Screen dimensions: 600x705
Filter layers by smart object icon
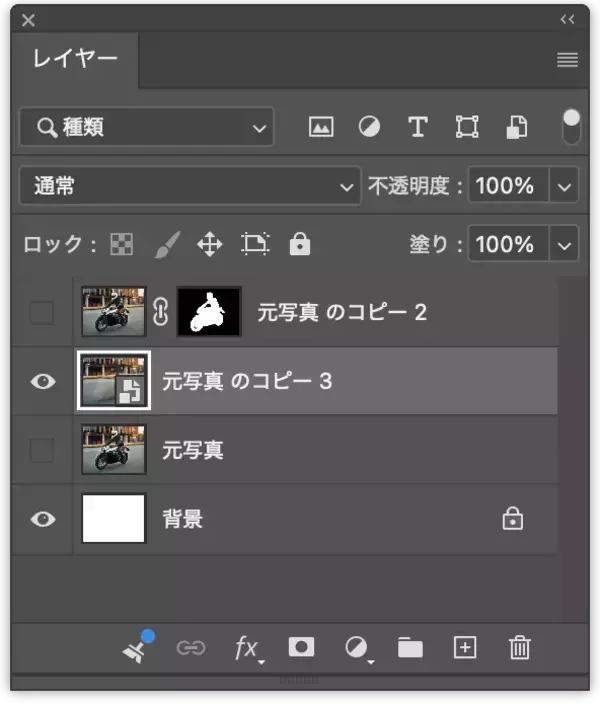click(x=517, y=127)
